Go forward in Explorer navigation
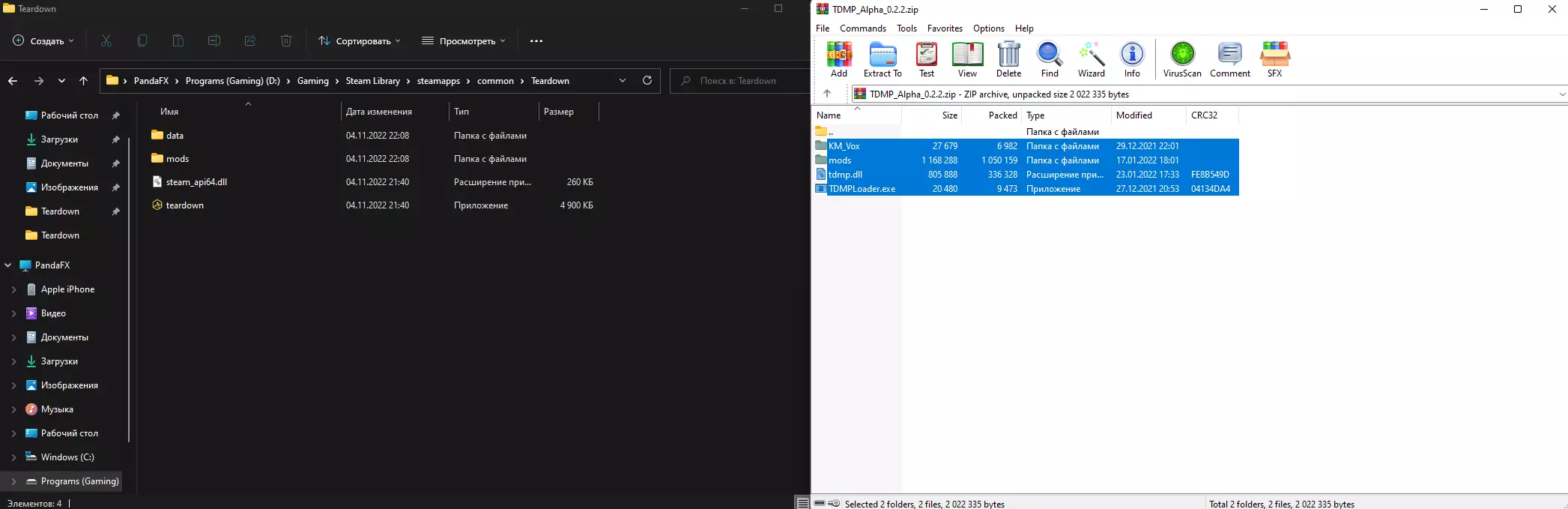1568x509 pixels. coord(39,81)
